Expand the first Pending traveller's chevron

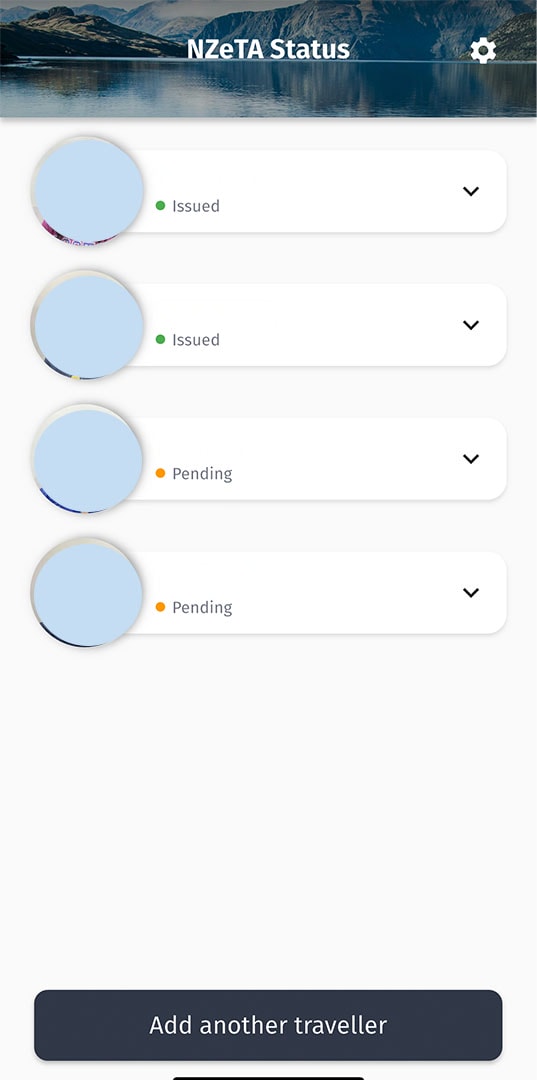(x=471, y=459)
